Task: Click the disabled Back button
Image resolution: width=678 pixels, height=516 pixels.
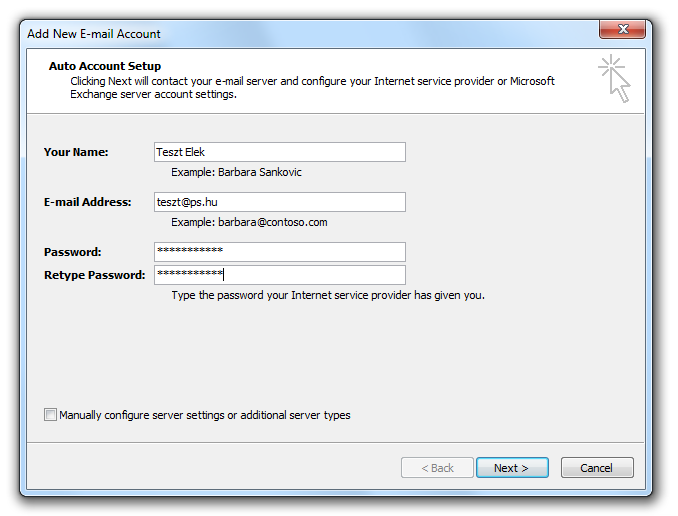Action: (x=437, y=468)
